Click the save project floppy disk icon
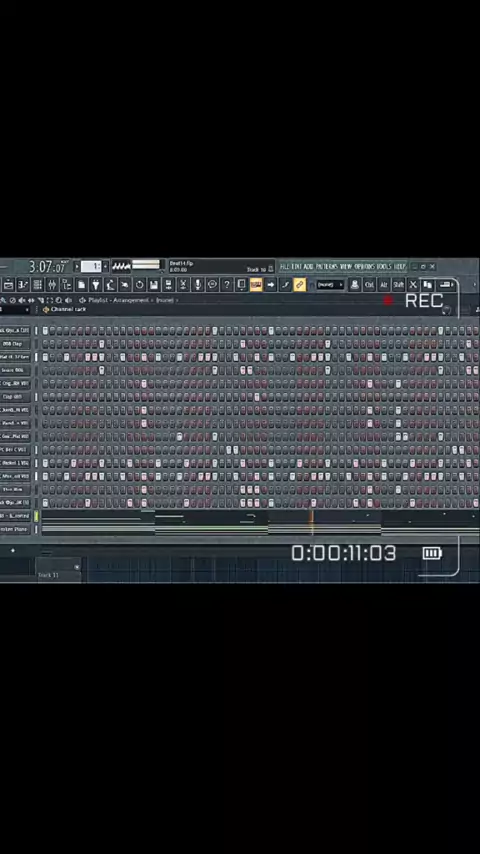480x854 pixels. 154,284
